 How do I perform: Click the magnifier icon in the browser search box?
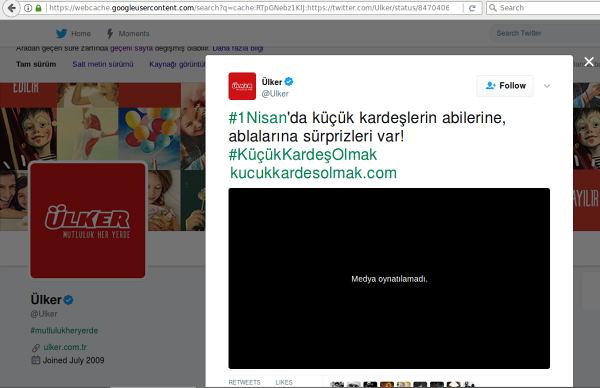coord(493,8)
